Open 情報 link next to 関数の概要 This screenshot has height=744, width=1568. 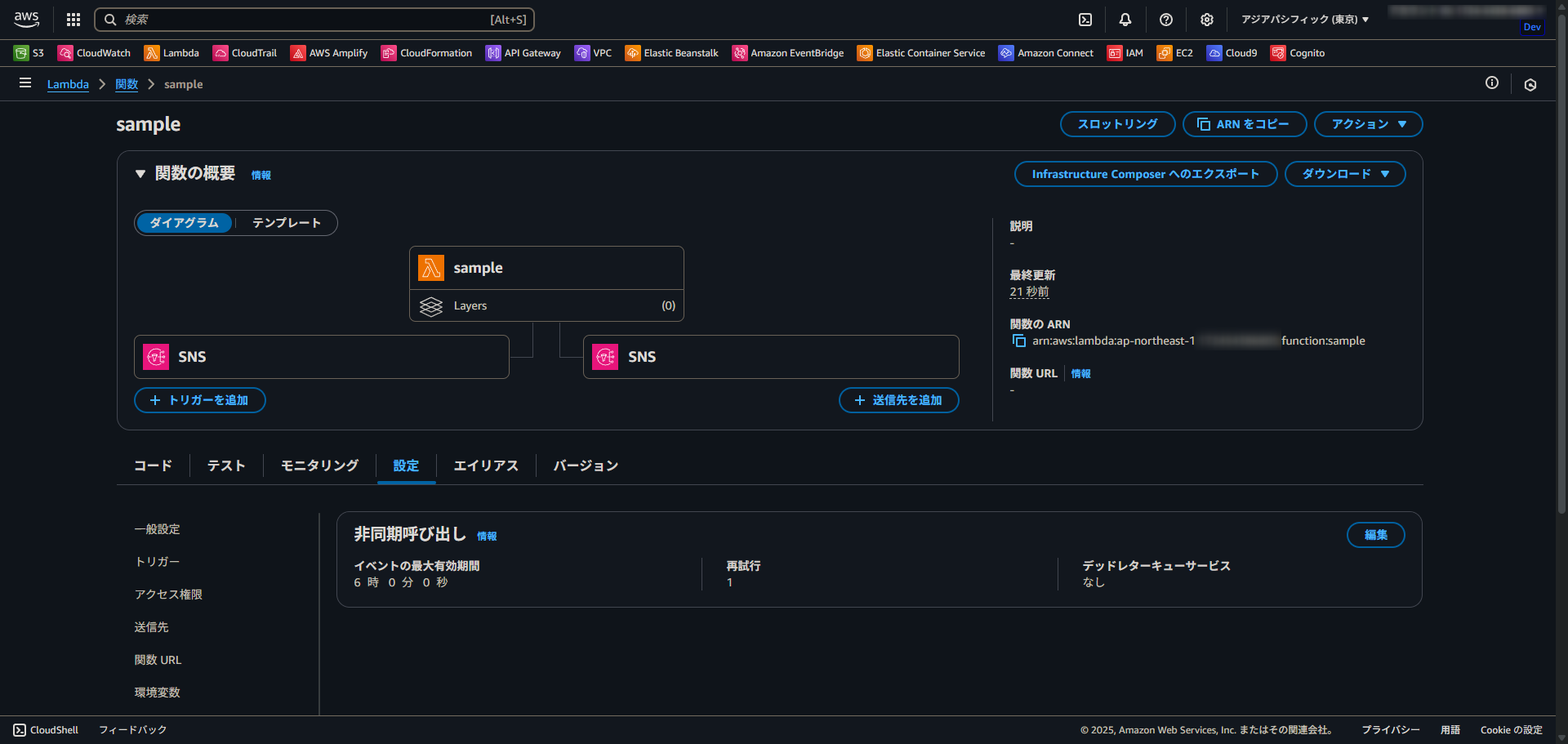click(x=261, y=175)
